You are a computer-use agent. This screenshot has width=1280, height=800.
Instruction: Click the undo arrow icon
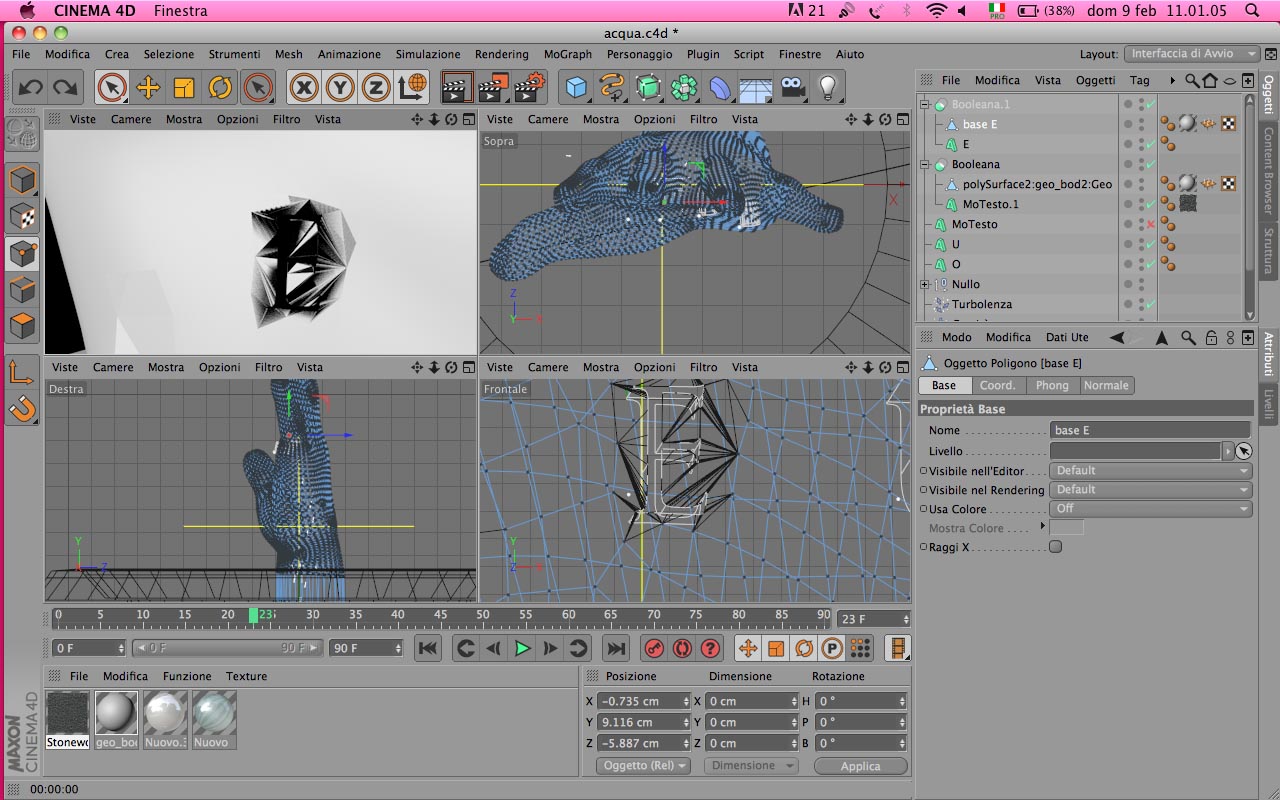pyautogui.click(x=30, y=88)
